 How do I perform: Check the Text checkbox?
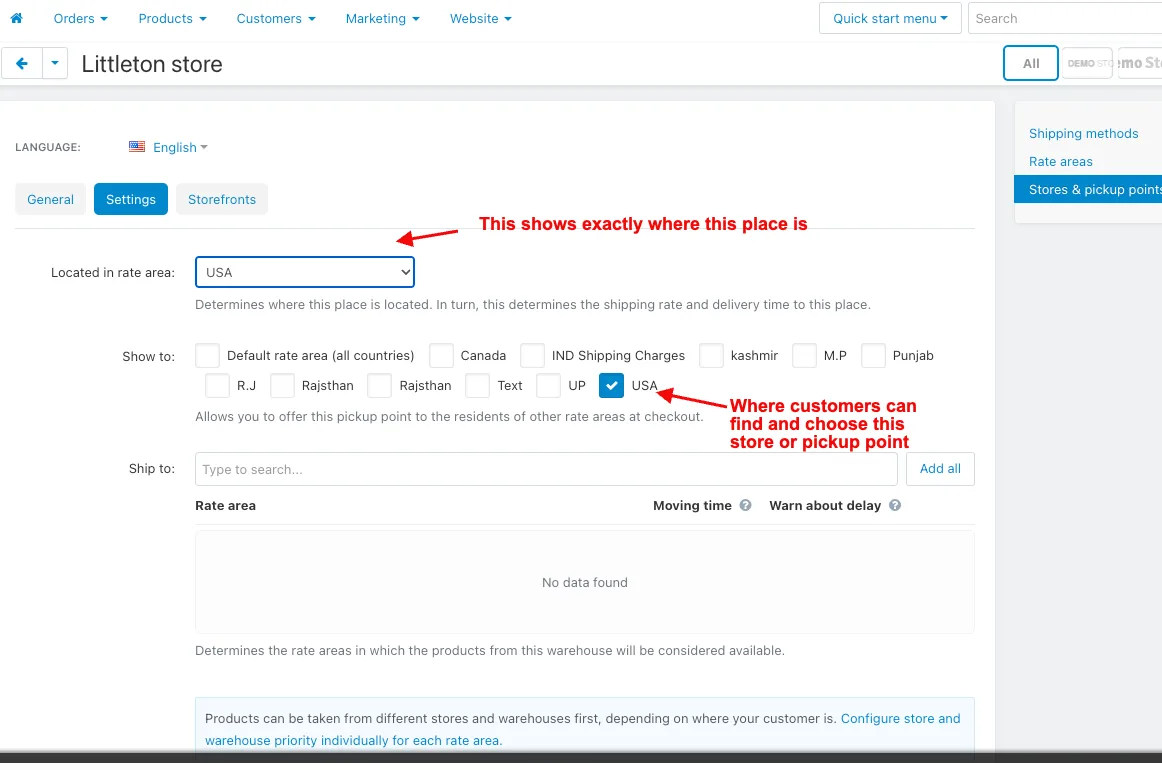pyautogui.click(x=477, y=385)
